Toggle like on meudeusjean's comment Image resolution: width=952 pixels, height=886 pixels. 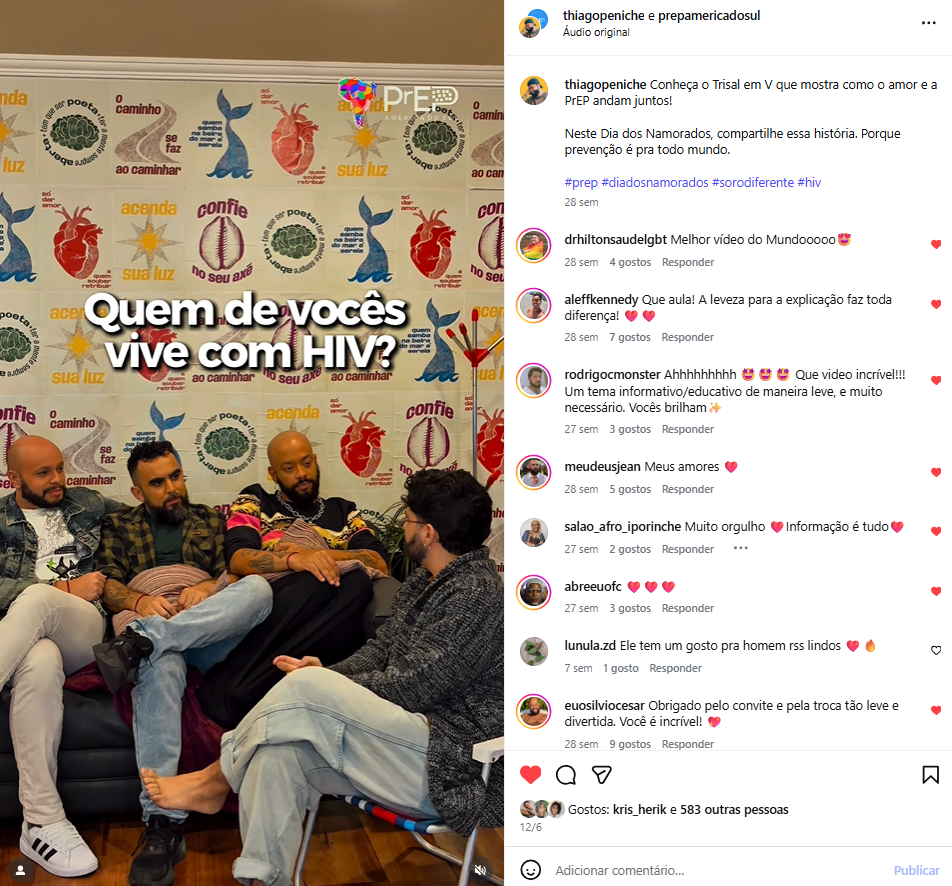click(936, 472)
